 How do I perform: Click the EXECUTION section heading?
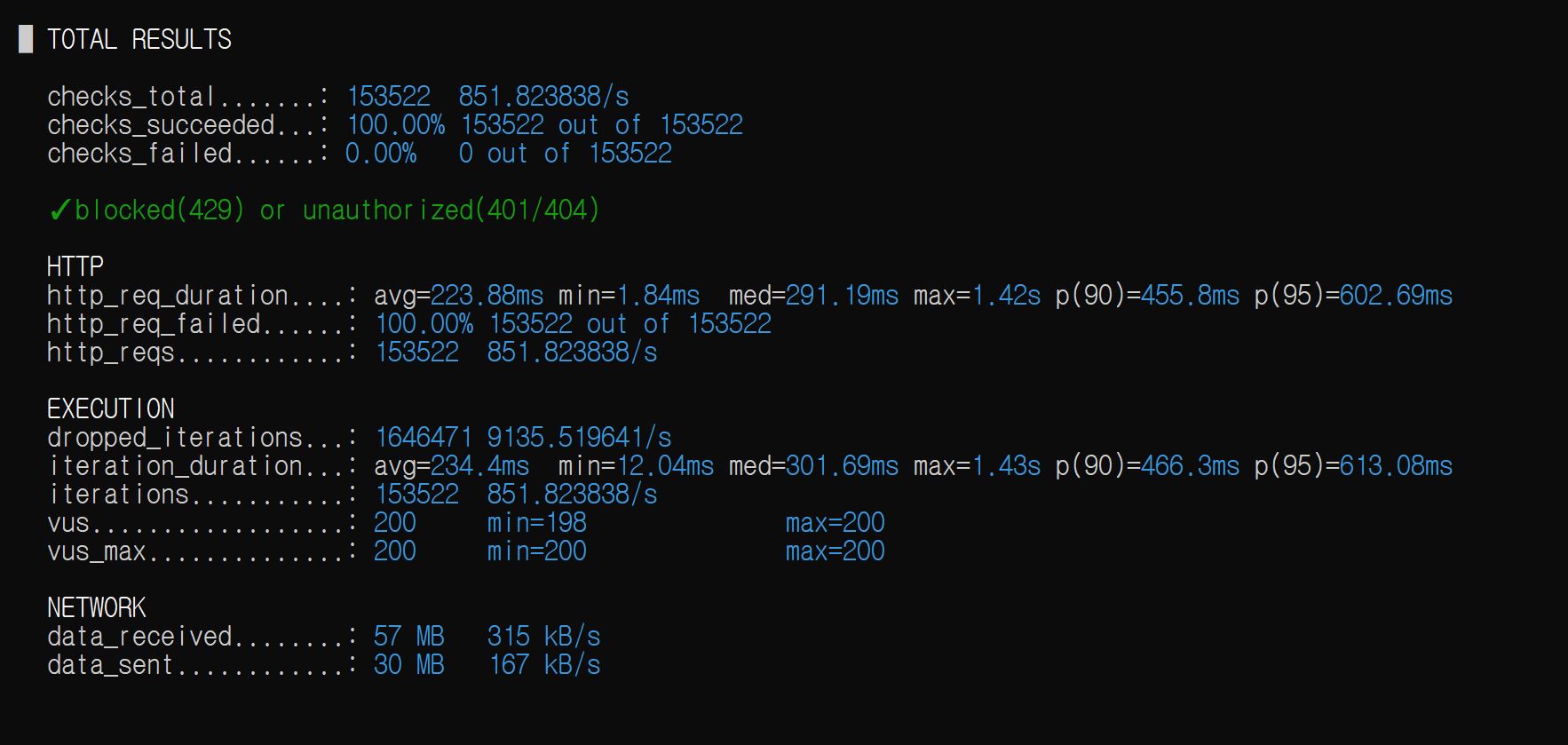click(x=111, y=408)
